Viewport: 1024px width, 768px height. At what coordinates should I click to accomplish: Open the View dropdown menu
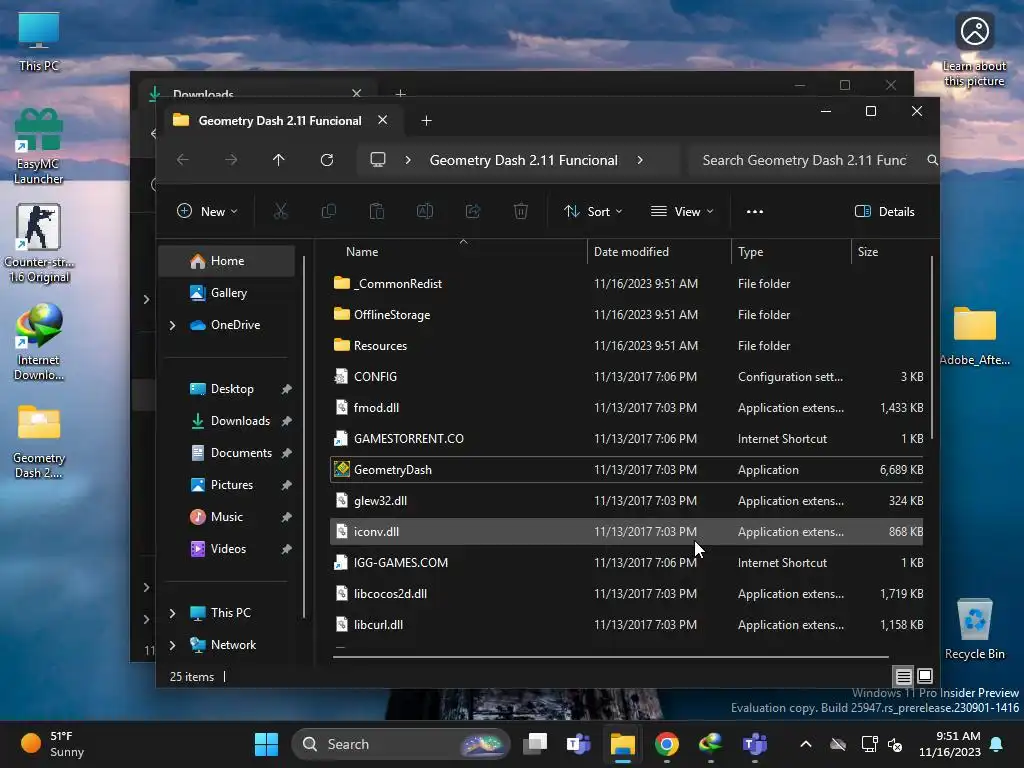[682, 212]
